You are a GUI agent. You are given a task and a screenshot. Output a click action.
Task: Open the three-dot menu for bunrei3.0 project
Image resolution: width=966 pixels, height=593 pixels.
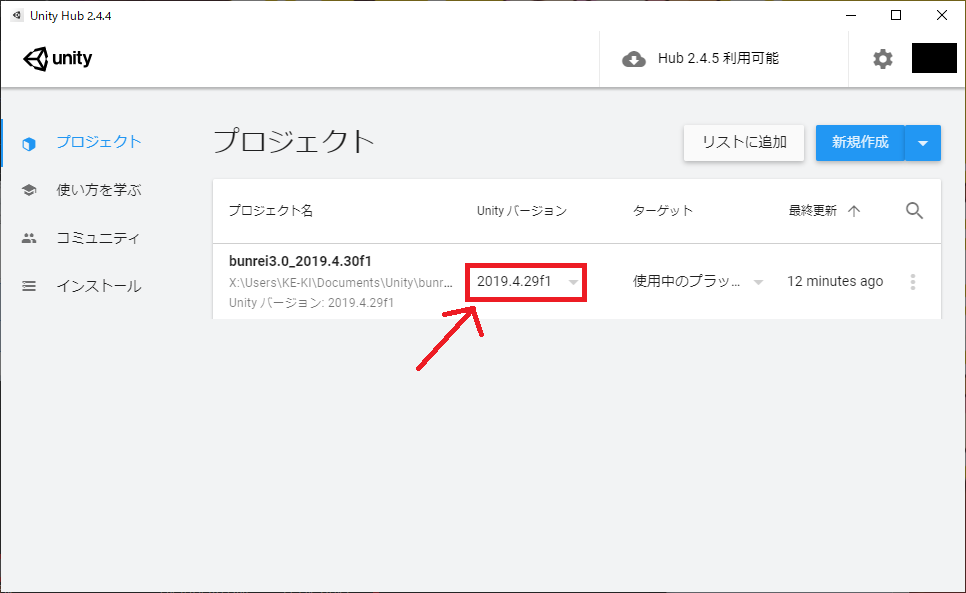[x=912, y=282]
